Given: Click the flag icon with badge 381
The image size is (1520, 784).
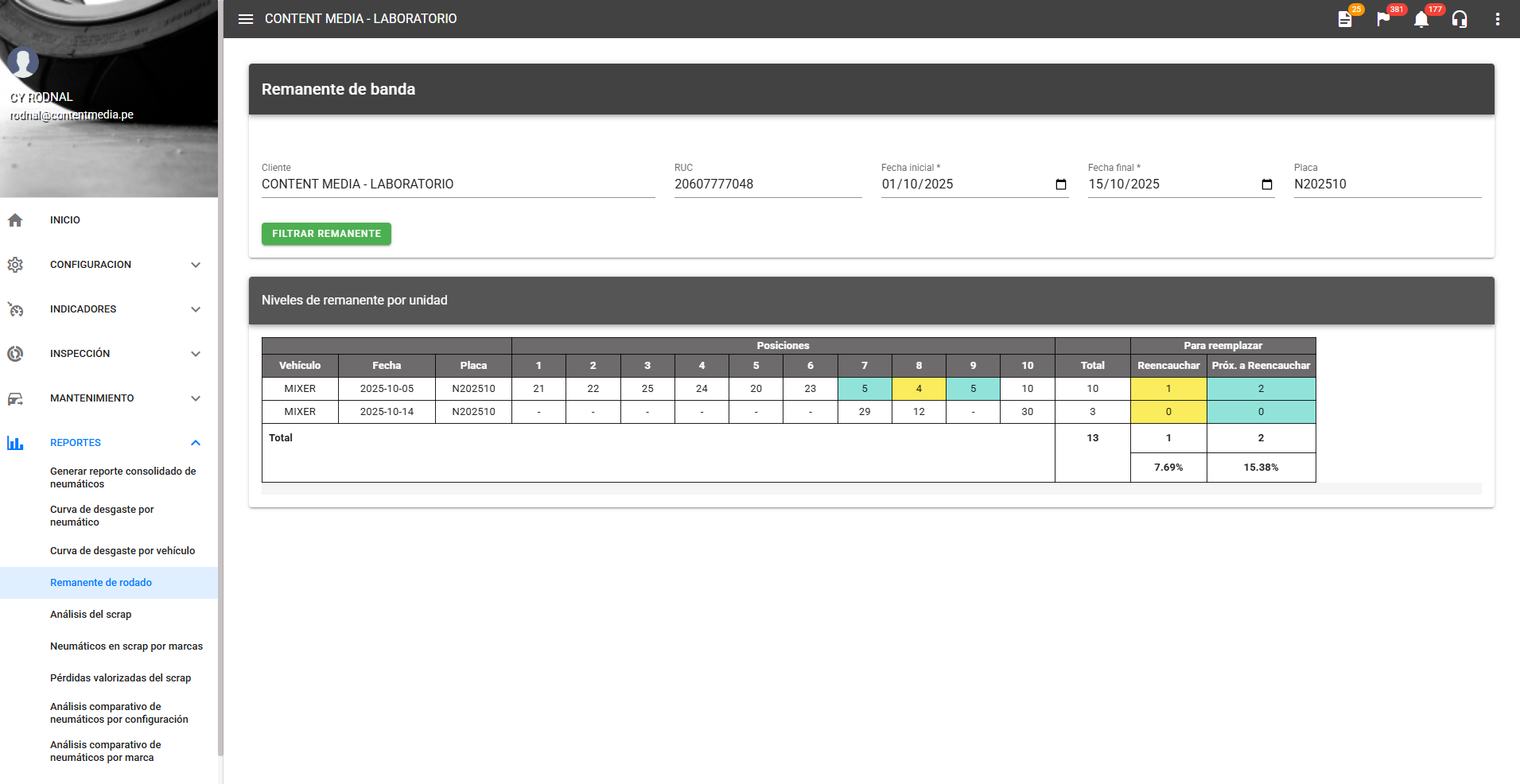Looking at the screenshot, I should (1383, 19).
